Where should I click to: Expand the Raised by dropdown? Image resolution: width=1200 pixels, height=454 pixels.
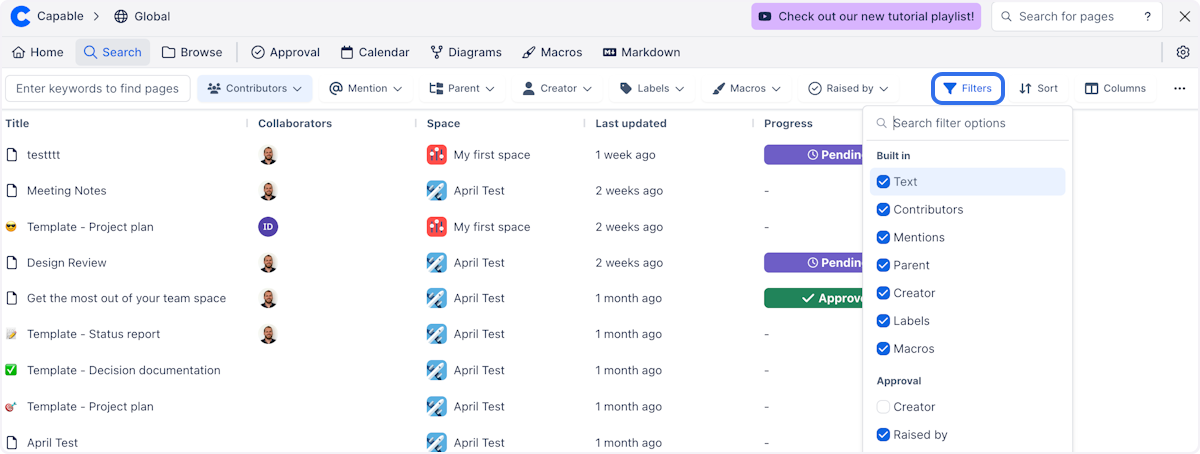point(848,88)
